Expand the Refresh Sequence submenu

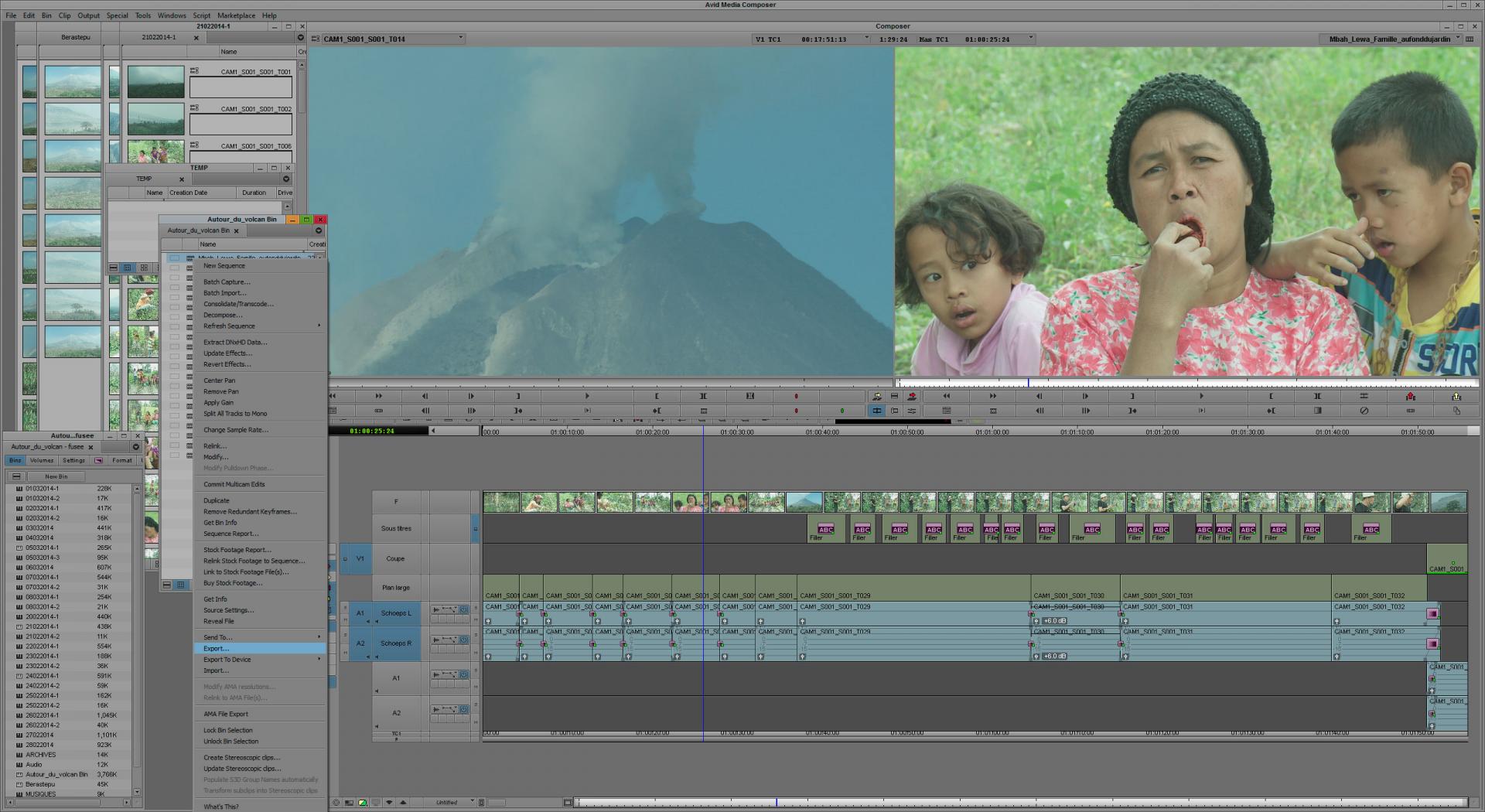260,326
